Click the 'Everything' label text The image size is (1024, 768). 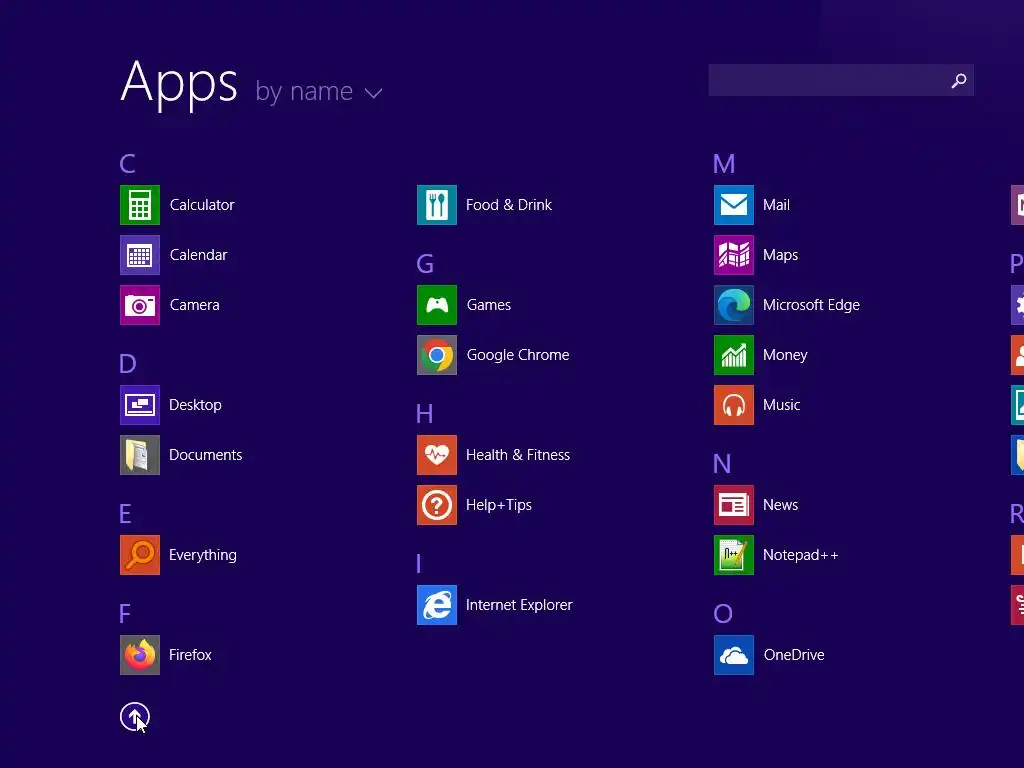[203, 555]
